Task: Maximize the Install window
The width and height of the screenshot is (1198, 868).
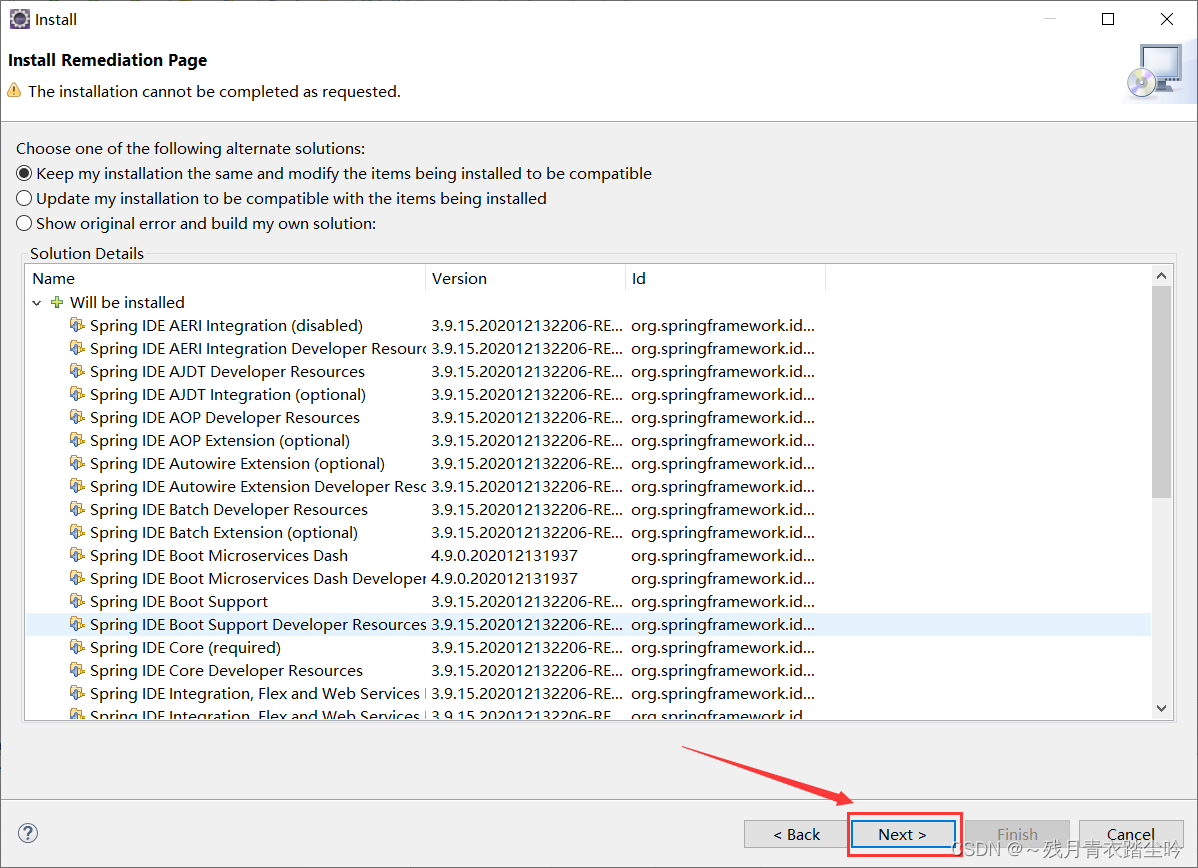Action: click(x=1108, y=19)
